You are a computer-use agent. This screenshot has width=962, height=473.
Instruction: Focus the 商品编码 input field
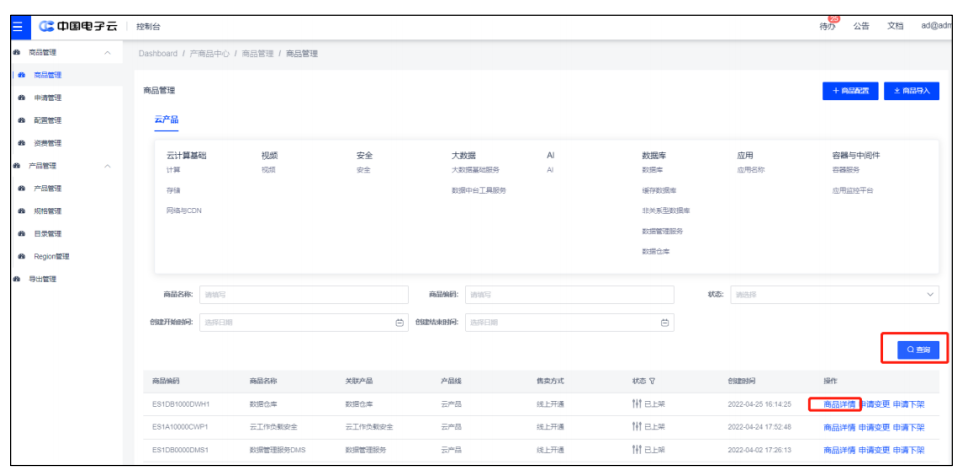[x=569, y=294]
